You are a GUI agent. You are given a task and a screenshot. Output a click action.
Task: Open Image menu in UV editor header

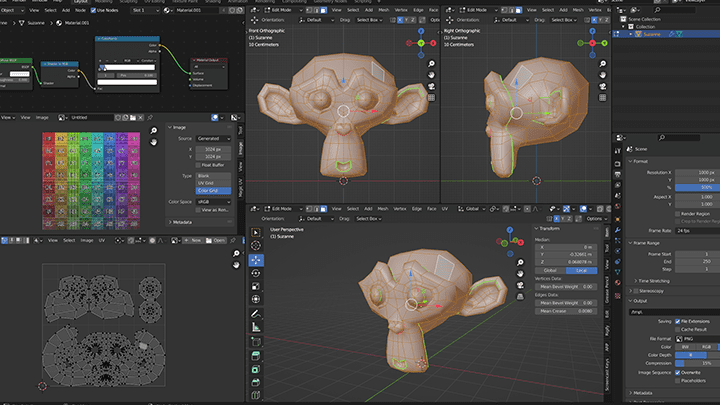coord(87,240)
